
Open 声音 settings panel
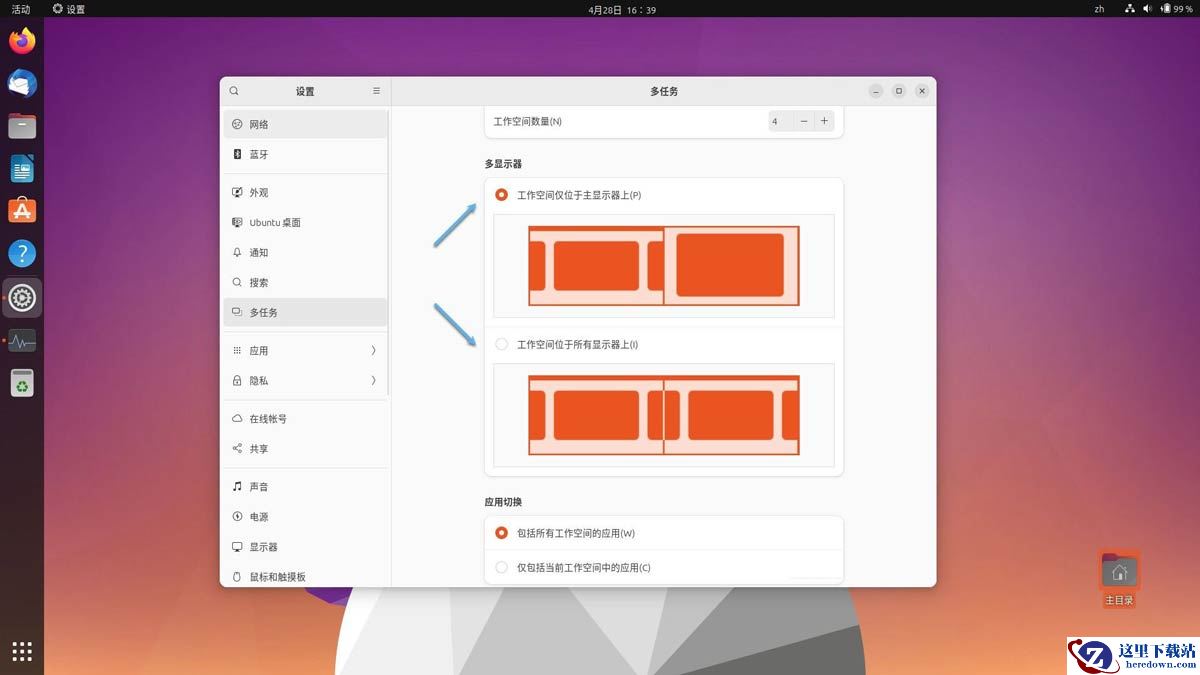[305, 486]
